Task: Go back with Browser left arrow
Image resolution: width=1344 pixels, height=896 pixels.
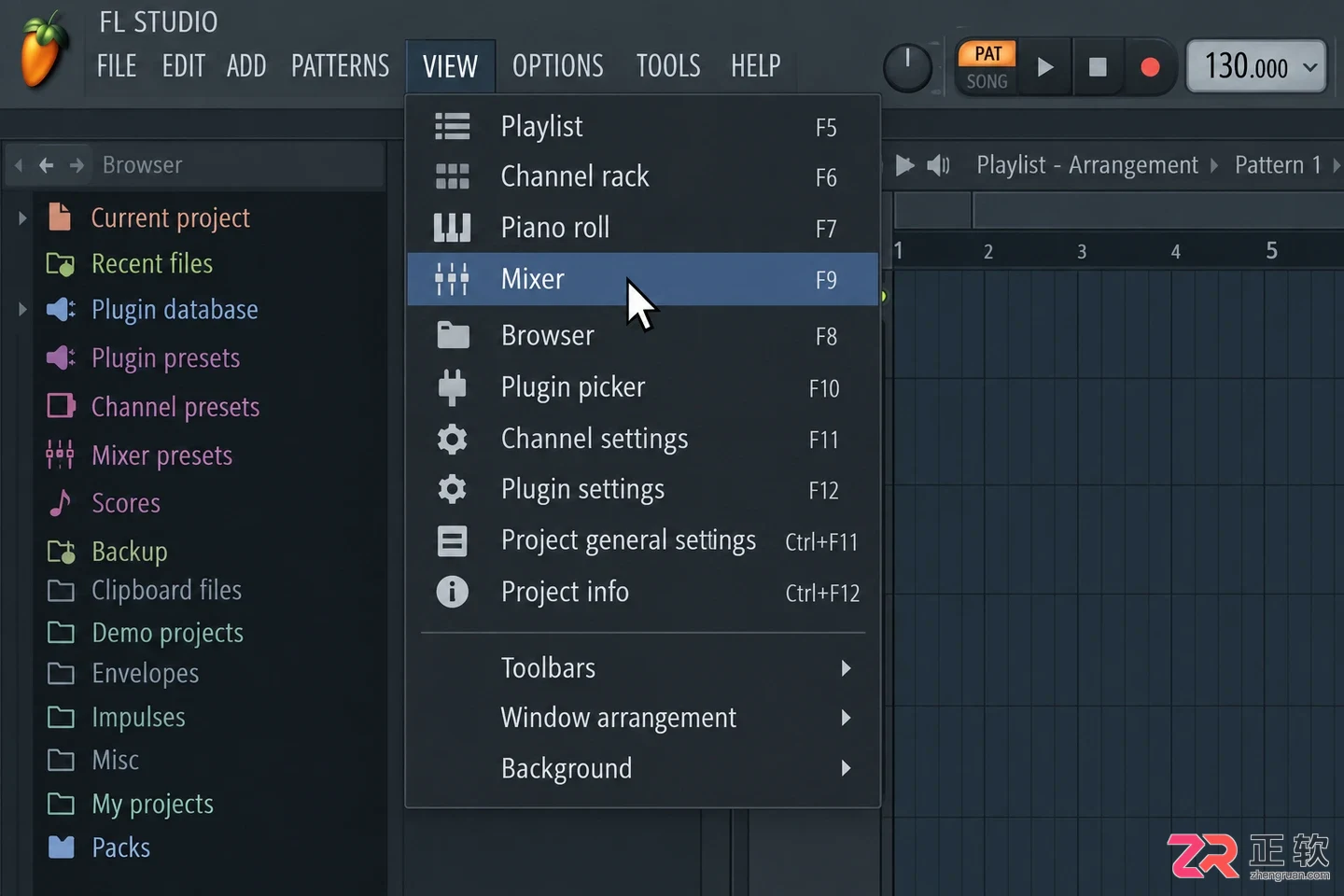Action: click(47, 165)
